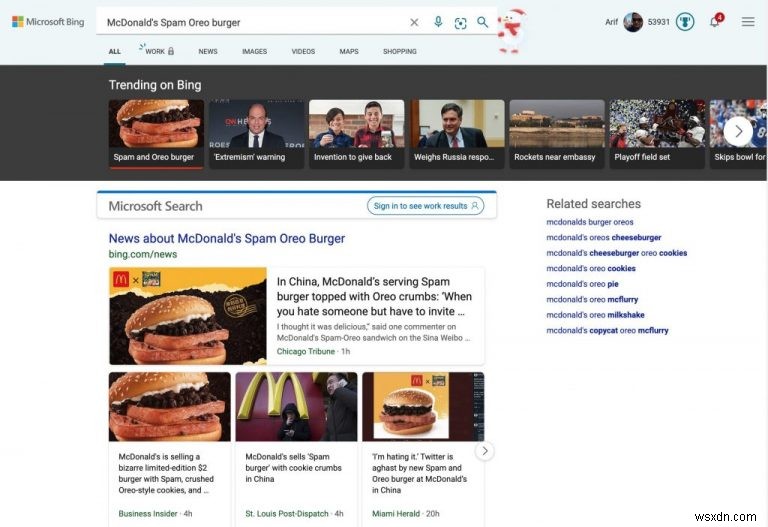The width and height of the screenshot is (768, 527).
Task: Click the rewards points 53931
Action: pyautogui.click(x=658, y=22)
